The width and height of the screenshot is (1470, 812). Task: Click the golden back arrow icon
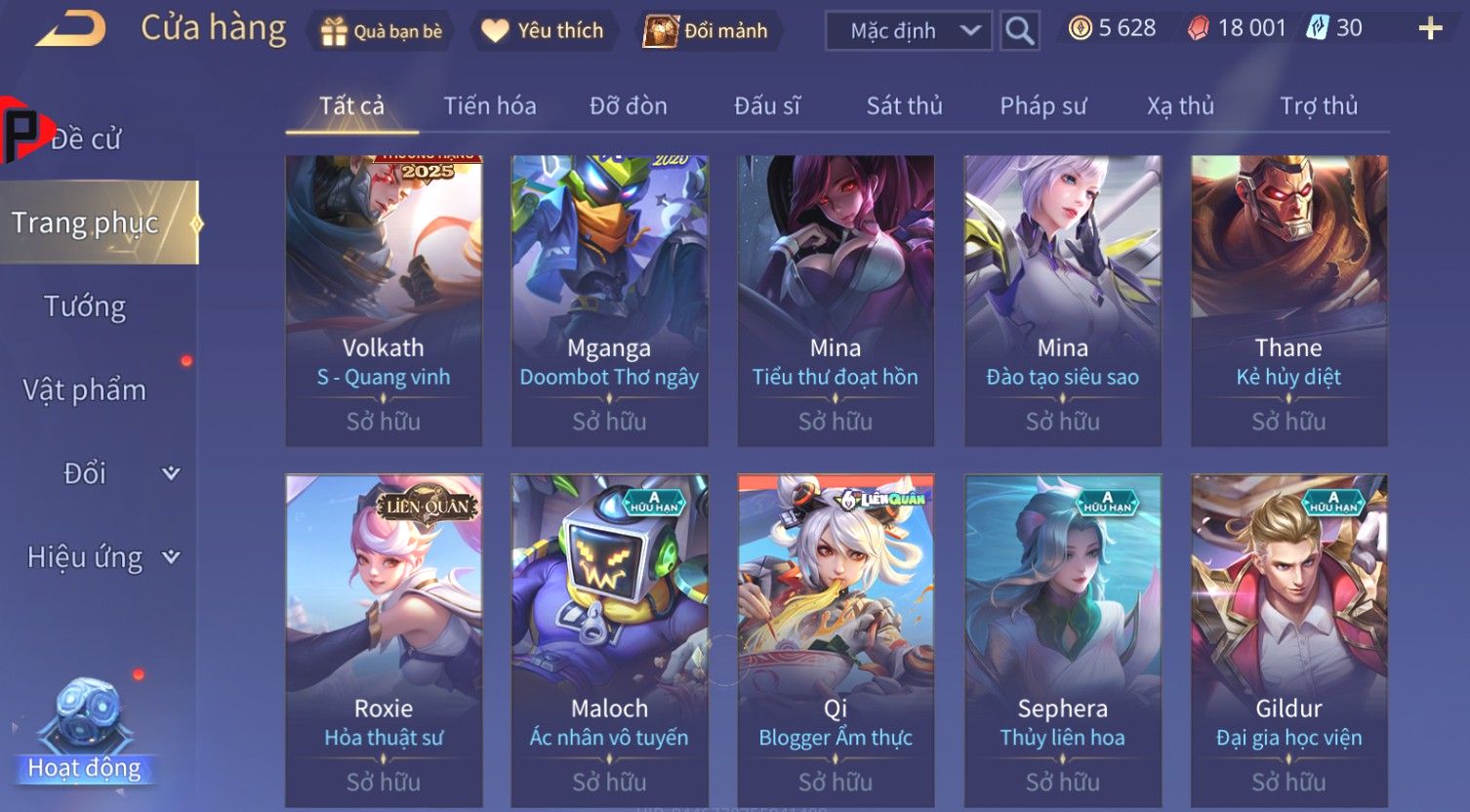pyautogui.click(x=70, y=29)
